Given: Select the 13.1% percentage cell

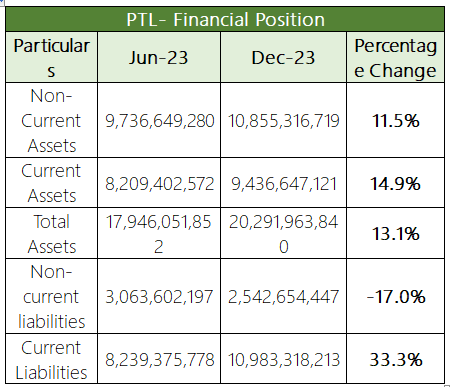Looking at the screenshot, I should click(395, 233).
